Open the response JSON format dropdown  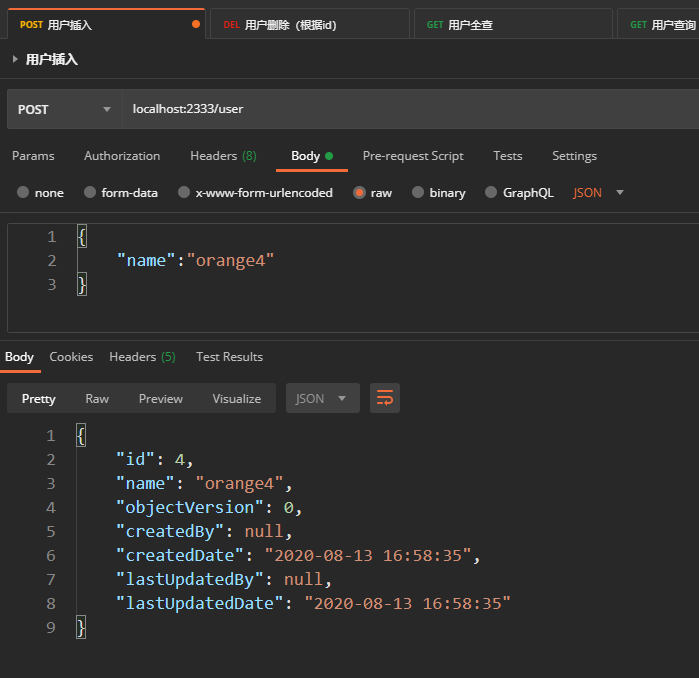coord(322,398)
